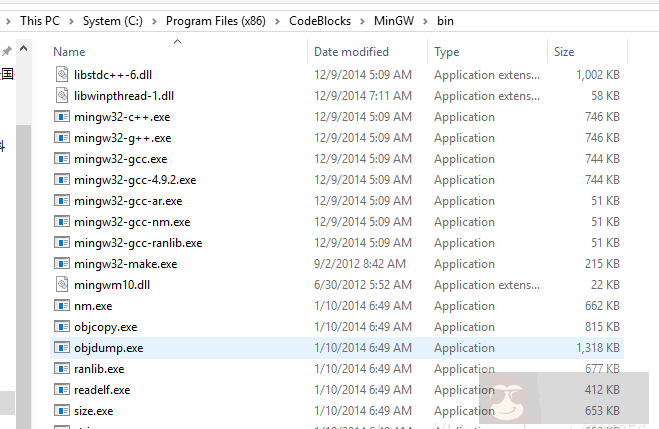Click the 815 KB size value

pyautogui.click(x=602, y=326)
